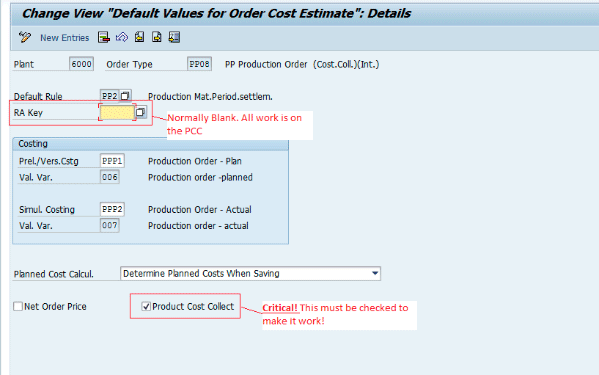Click the Val. Var. field 007
The height and width of the screenshot is (375, 599).
point(110,225)
